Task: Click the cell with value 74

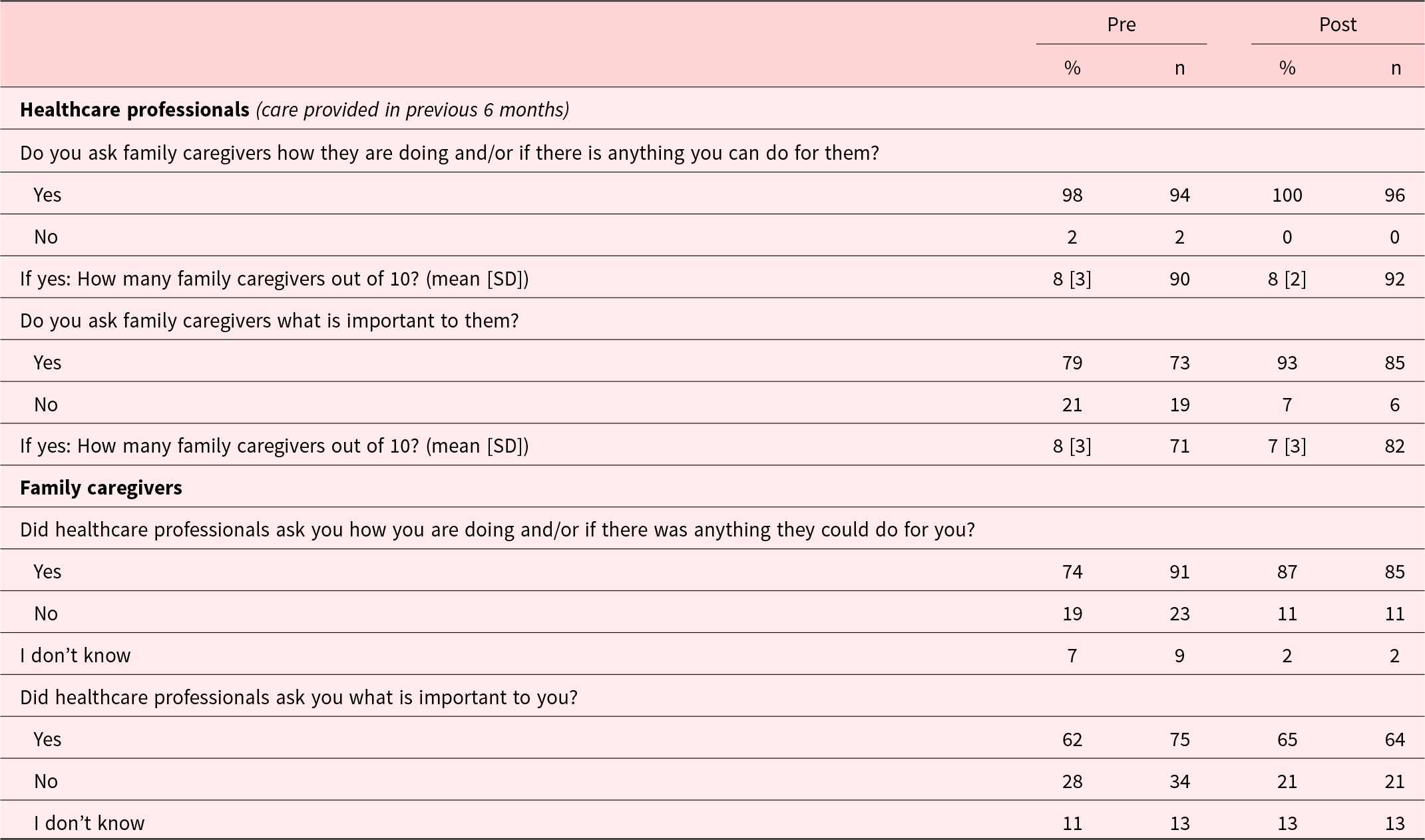Action: [x=1072, y=572]
